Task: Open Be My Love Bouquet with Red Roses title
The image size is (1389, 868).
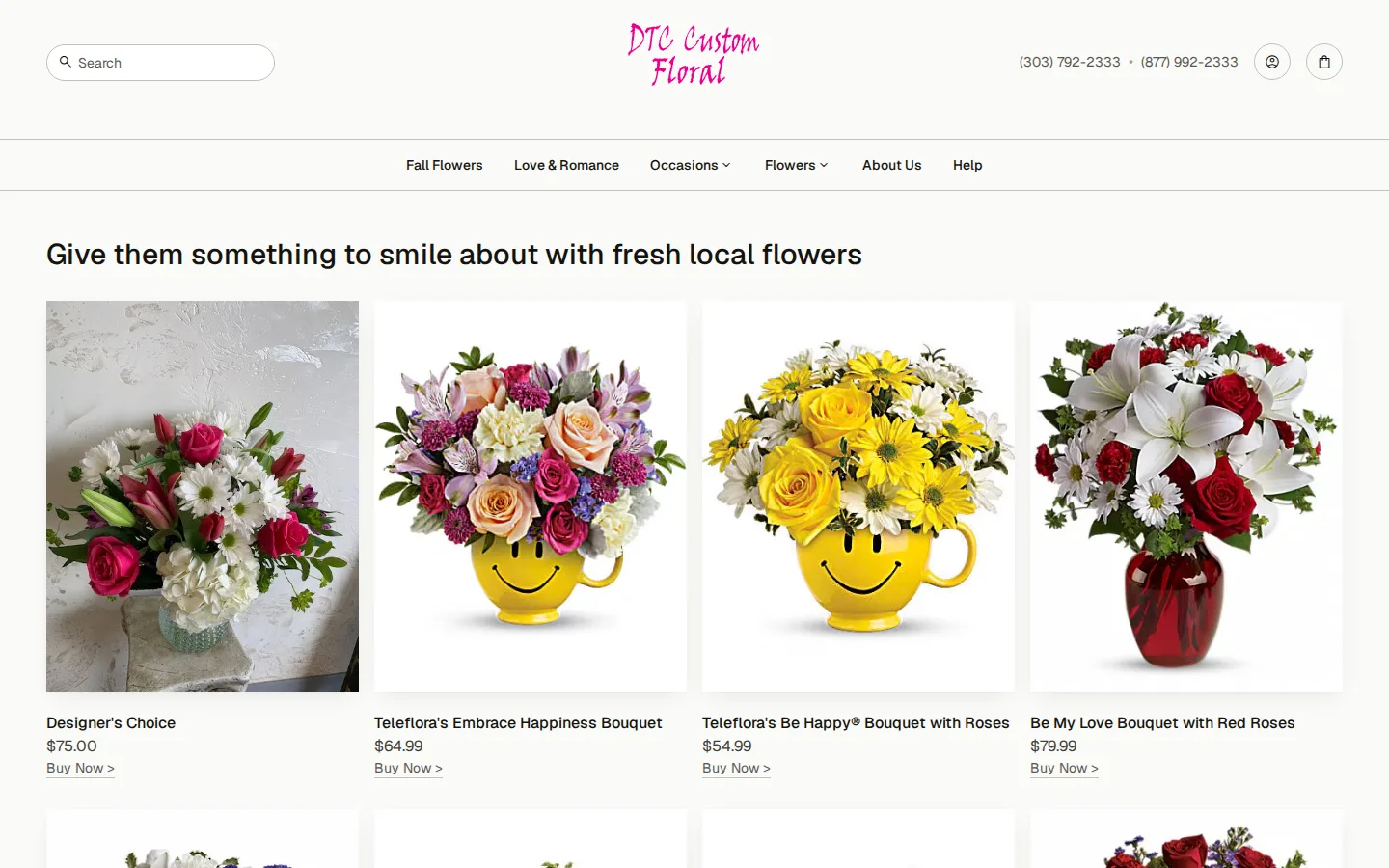Action: (x=1162, y=723)
